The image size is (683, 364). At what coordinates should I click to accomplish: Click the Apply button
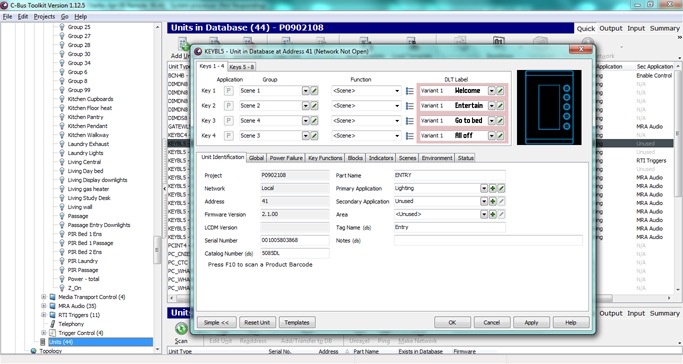pyautogui.click(x=531, y=323)
